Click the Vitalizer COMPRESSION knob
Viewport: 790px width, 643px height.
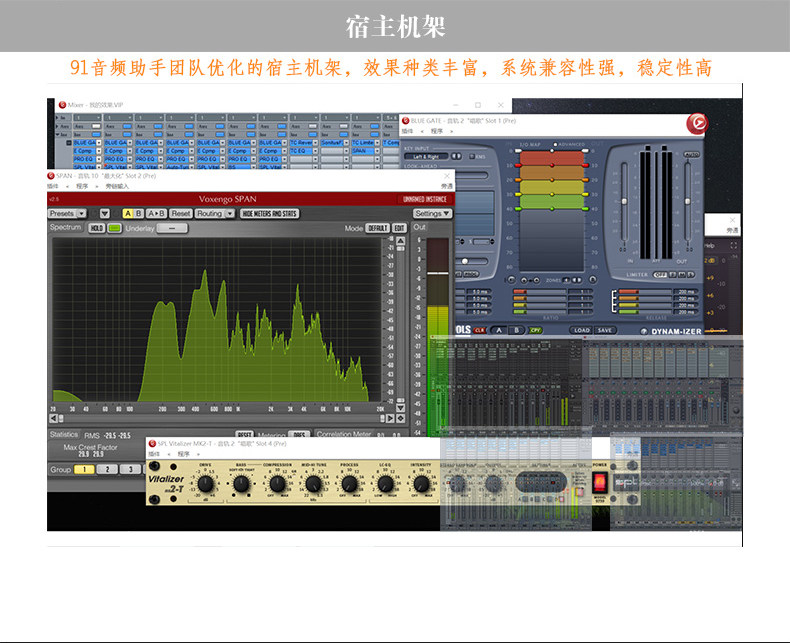[277, 484]
